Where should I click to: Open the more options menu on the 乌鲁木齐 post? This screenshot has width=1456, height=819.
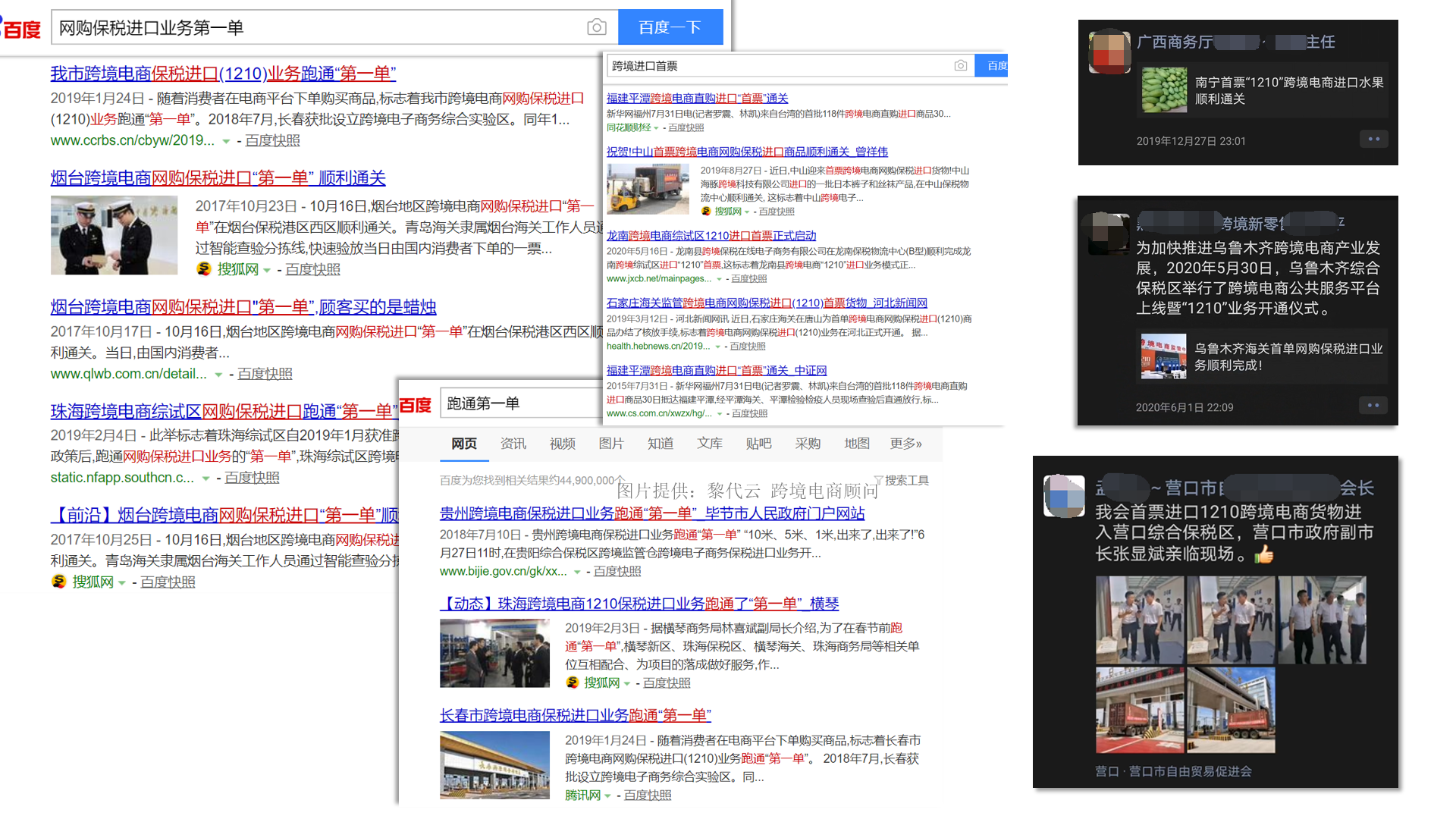[x=1373, y=405]
